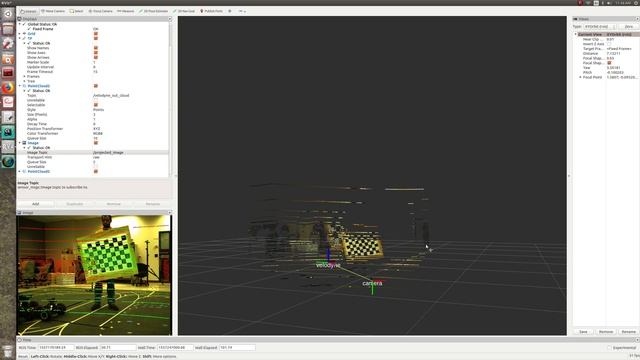Open the Ubuntu Software launcher icon
This screenshot has height=360, width=640.
pyautogui.click(x=8, y=58)
